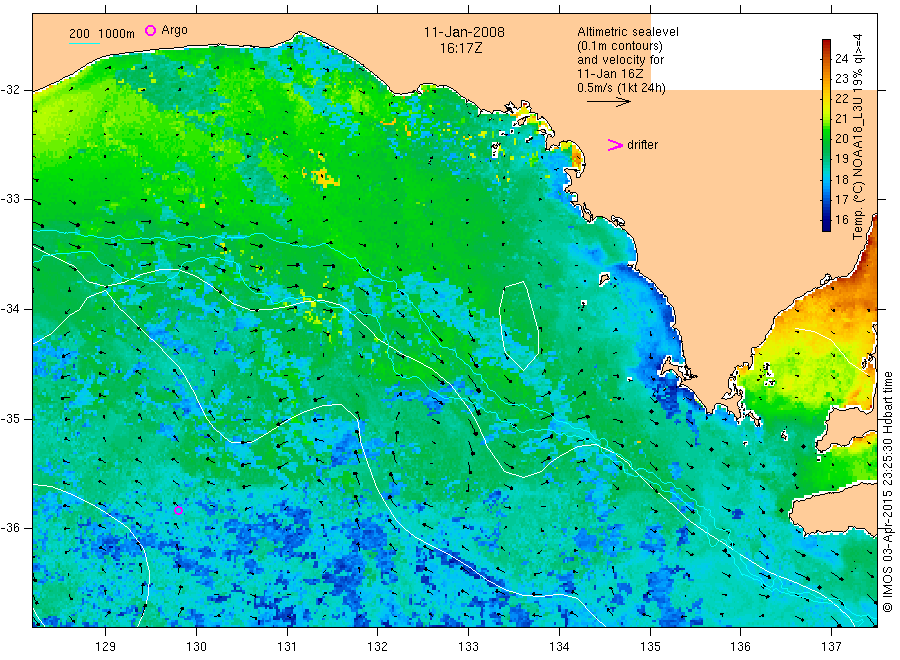Screen dimensions: 900x660
Task: Click the '0.5m/s (1kt 24h)' text
Action: coord(622,88)
